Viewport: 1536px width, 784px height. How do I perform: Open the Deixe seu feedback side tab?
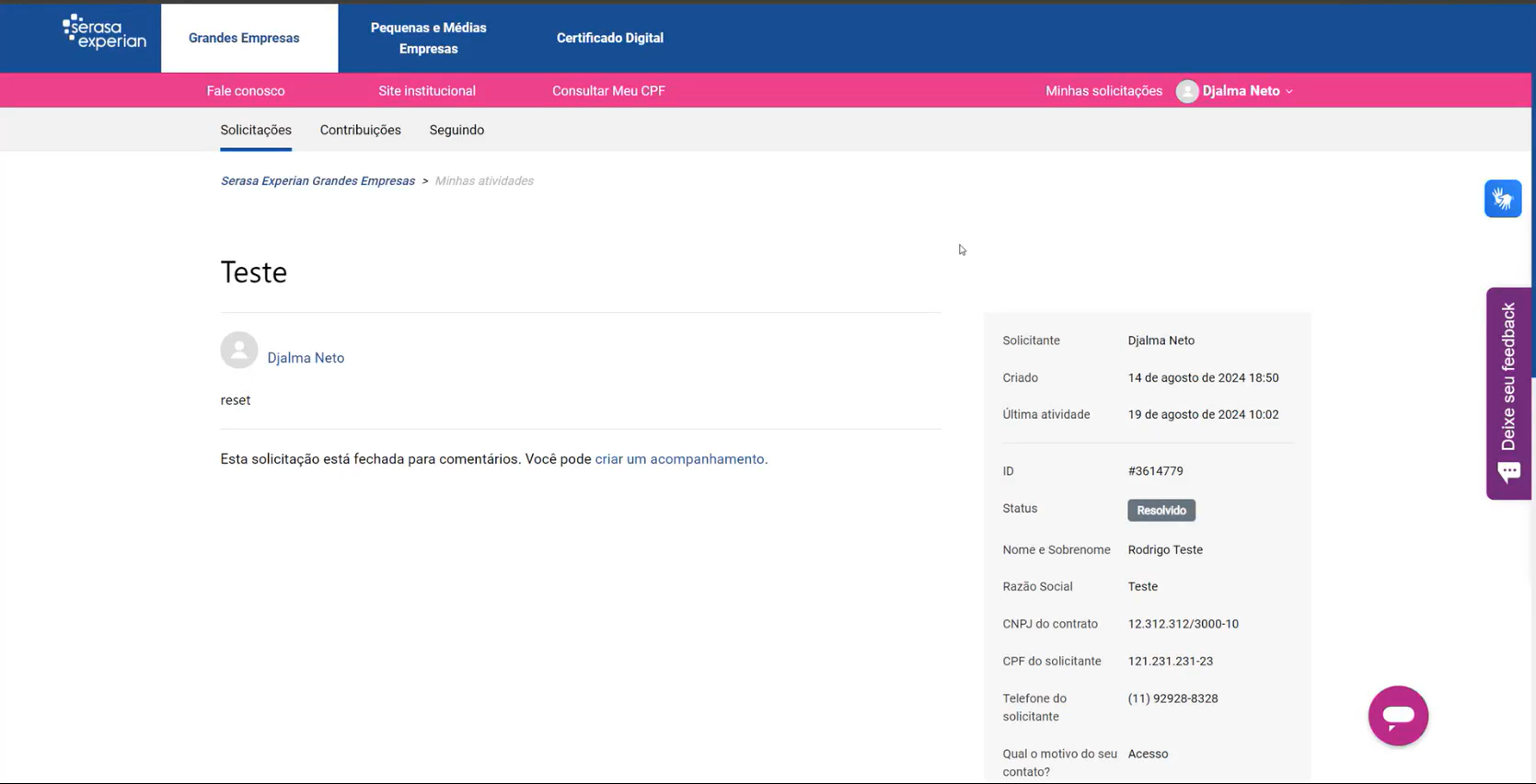(1508, 377)
